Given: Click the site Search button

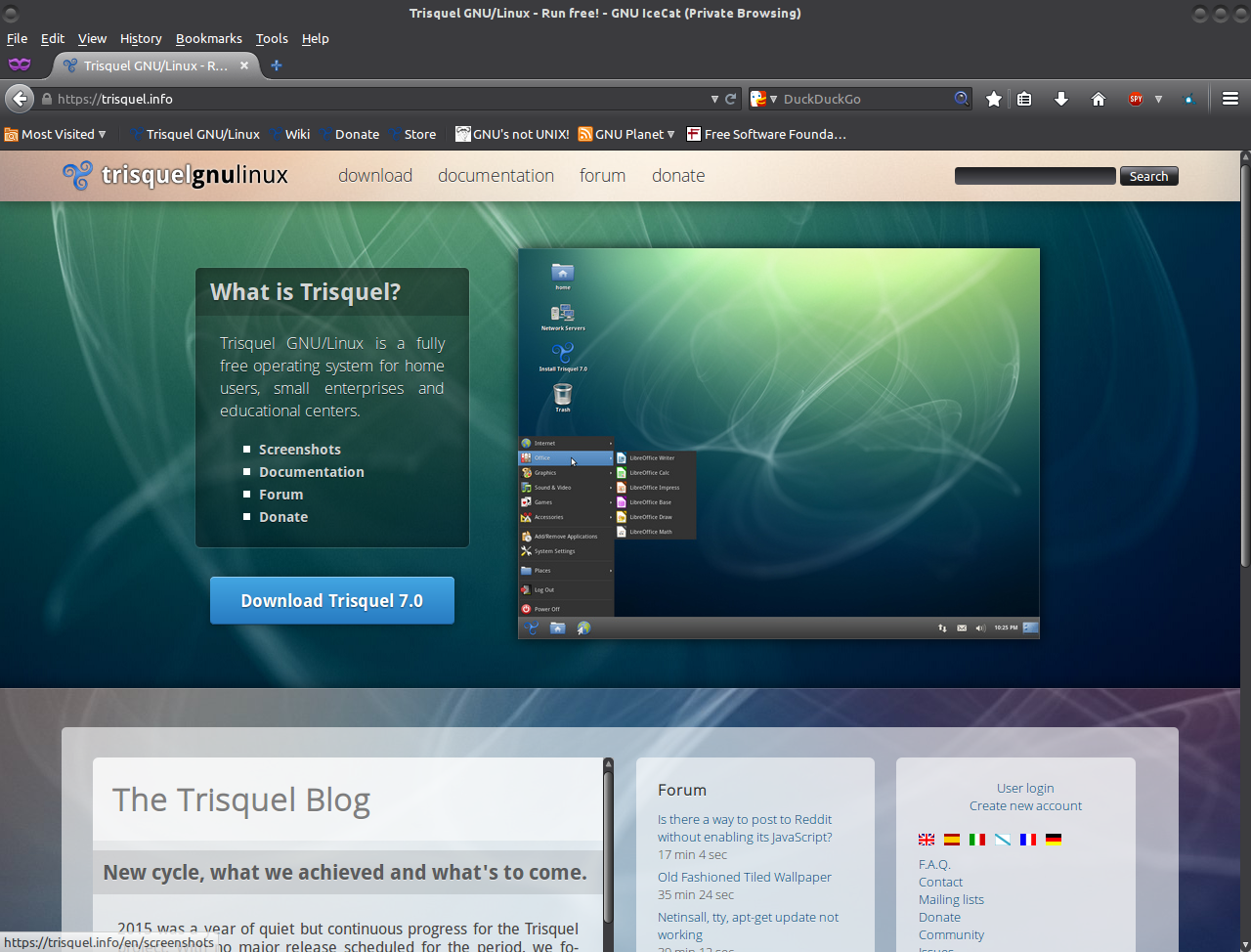Looking at the screenshot, I should pos(1148,176).
